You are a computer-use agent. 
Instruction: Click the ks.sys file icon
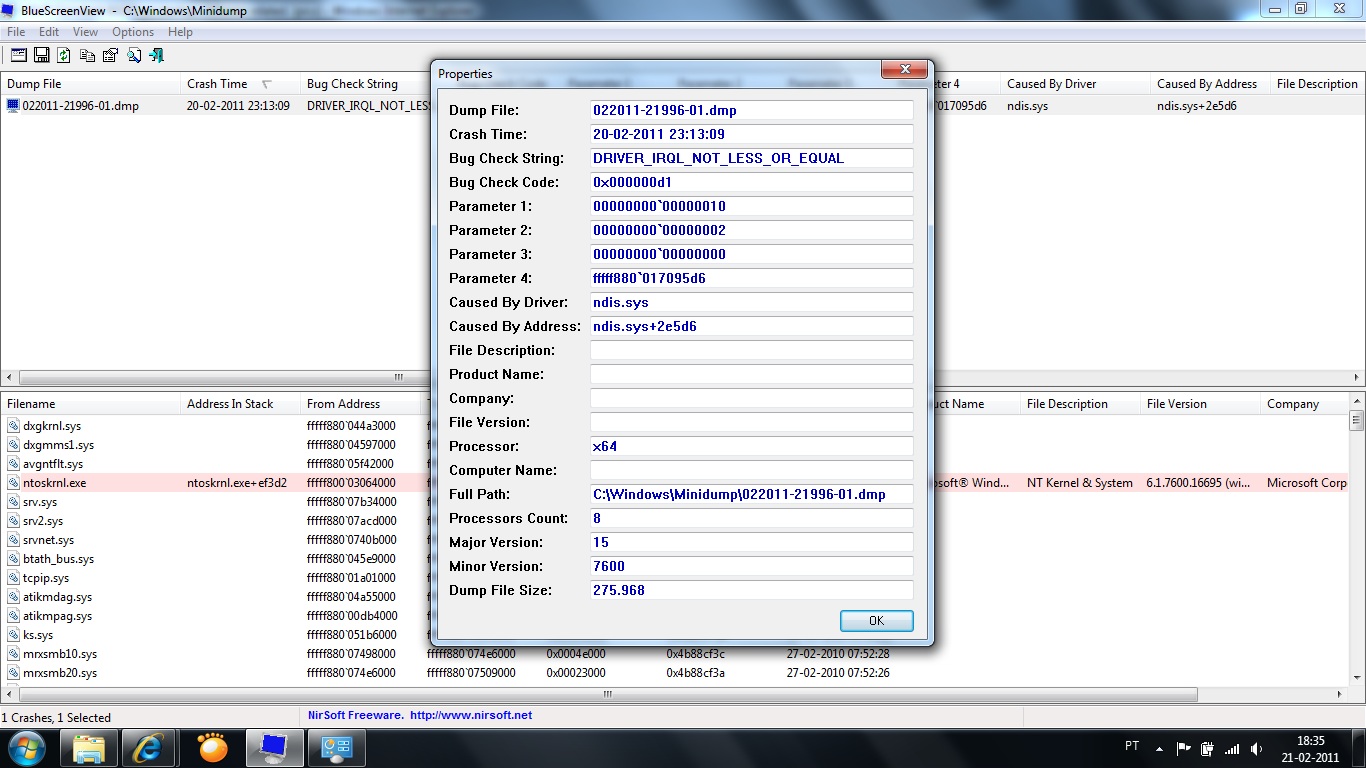pyautogui.click(x=13, y=635)
